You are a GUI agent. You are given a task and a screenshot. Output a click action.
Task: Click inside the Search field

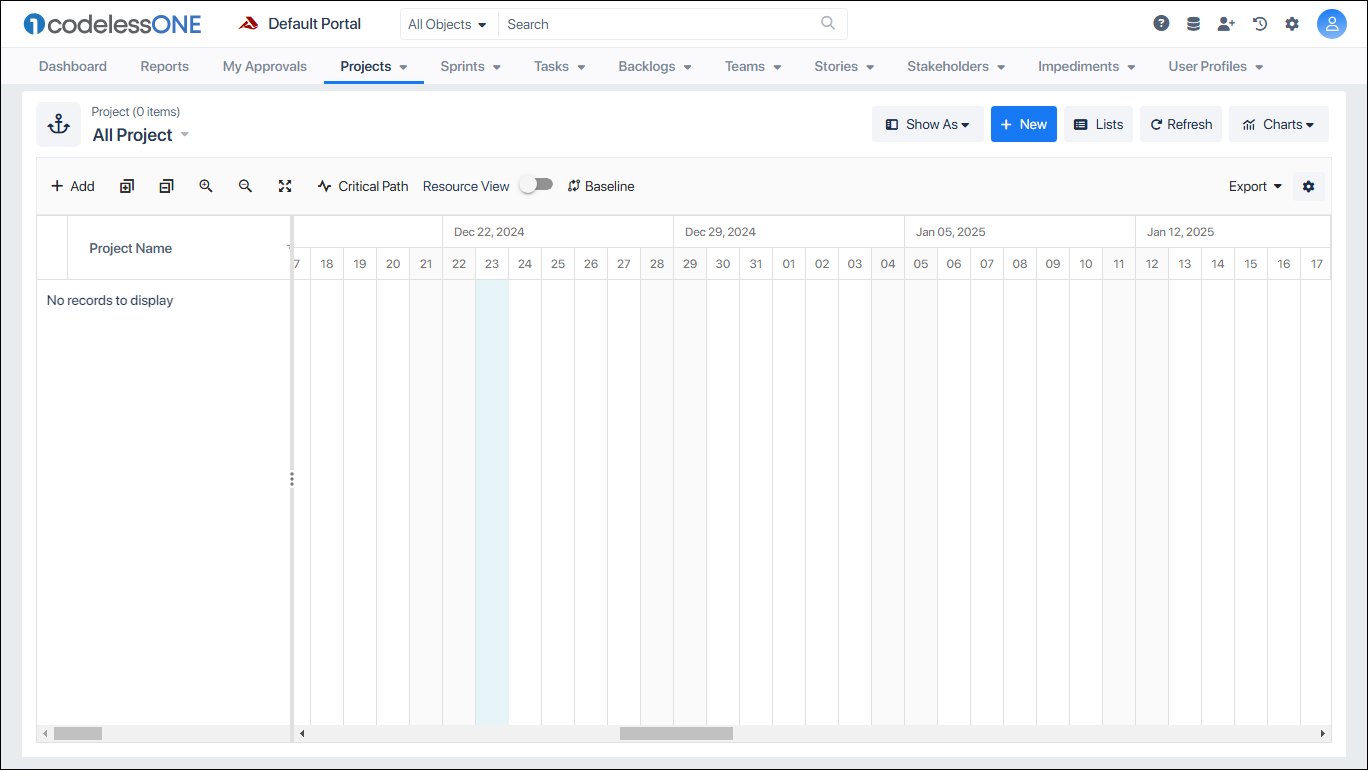(x=650, y=23)
